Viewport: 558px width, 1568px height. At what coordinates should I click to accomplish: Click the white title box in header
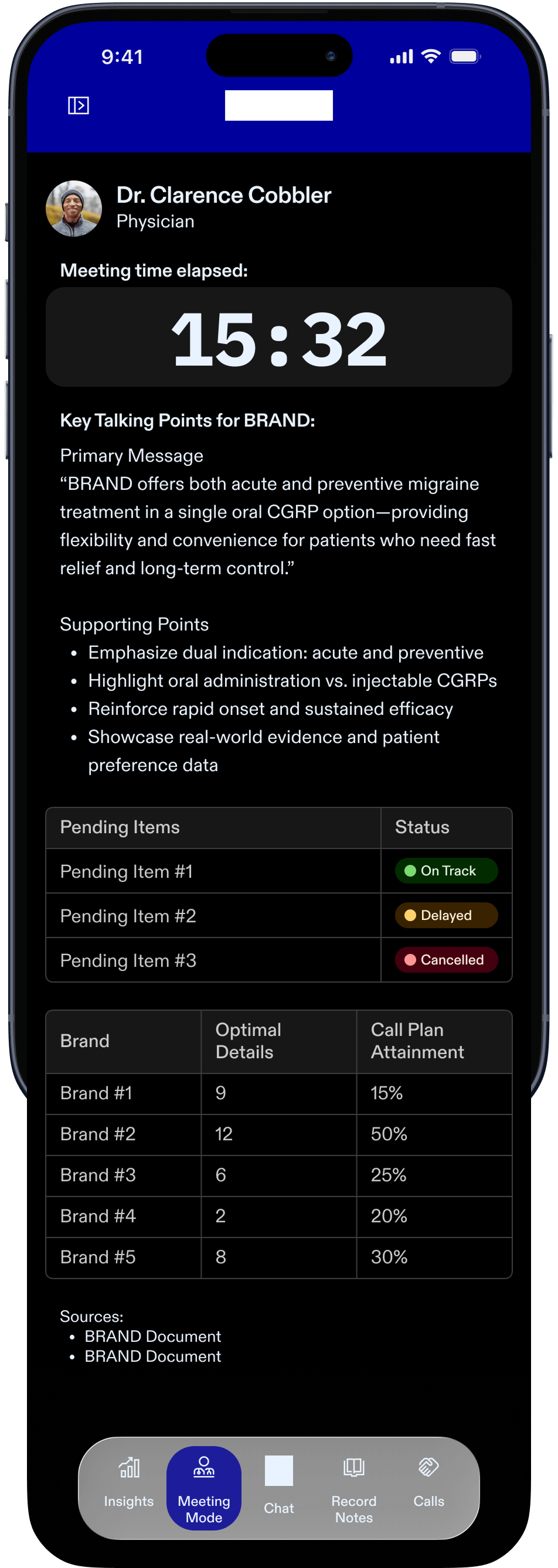279,105
